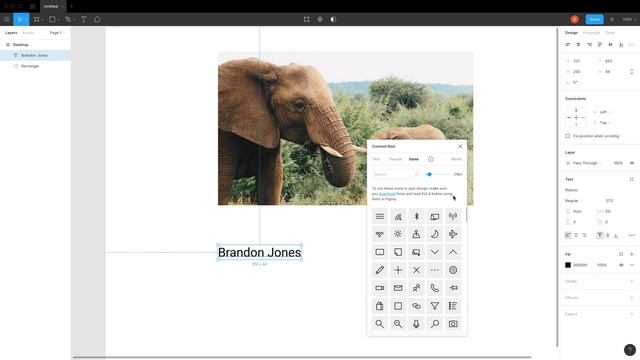Click the icon size slider handle
Screen dimensions: 640x360
click(x=429, y=174)
